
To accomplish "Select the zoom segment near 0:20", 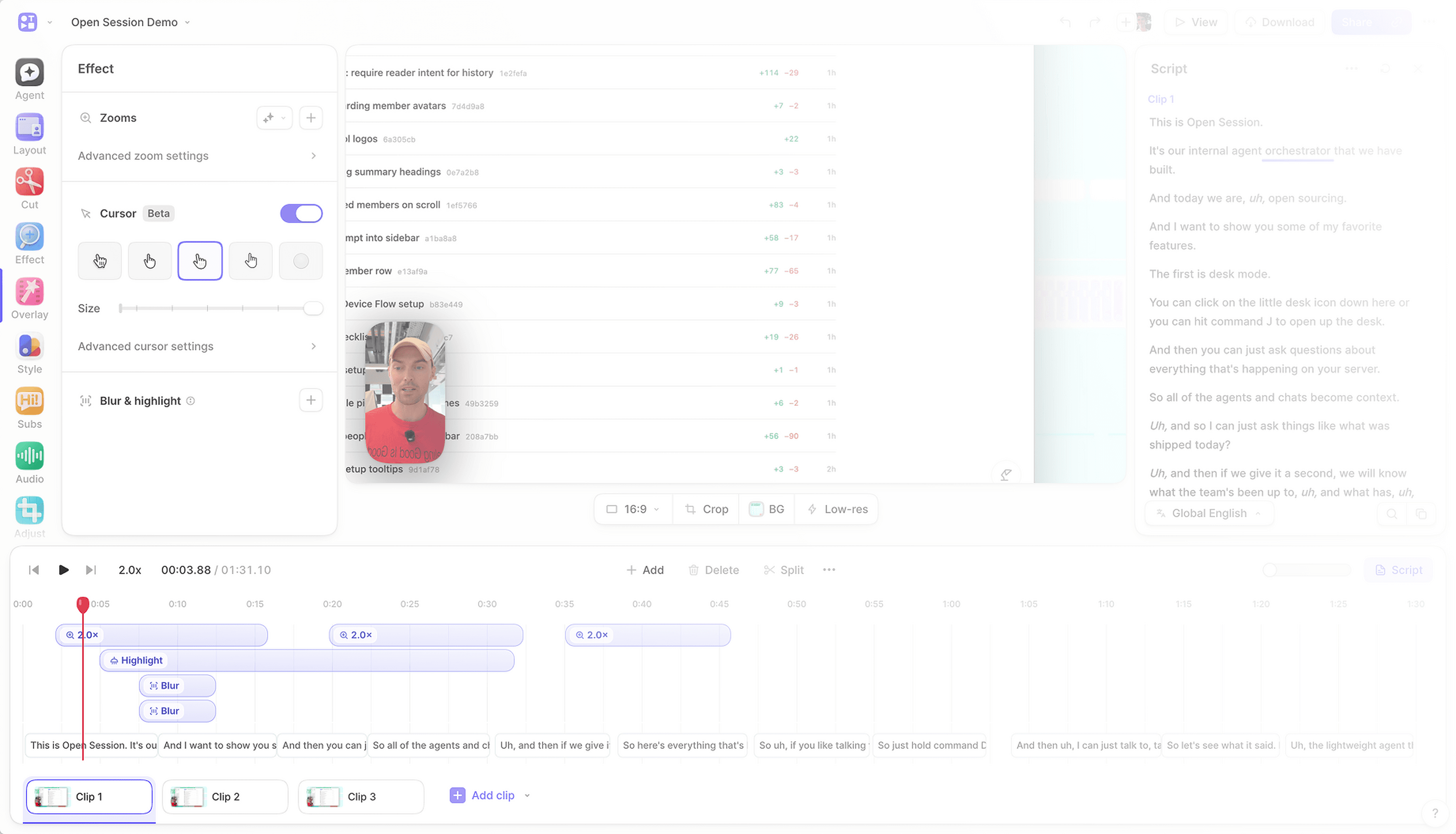I will pyautogui.click(x=426, y=636).
